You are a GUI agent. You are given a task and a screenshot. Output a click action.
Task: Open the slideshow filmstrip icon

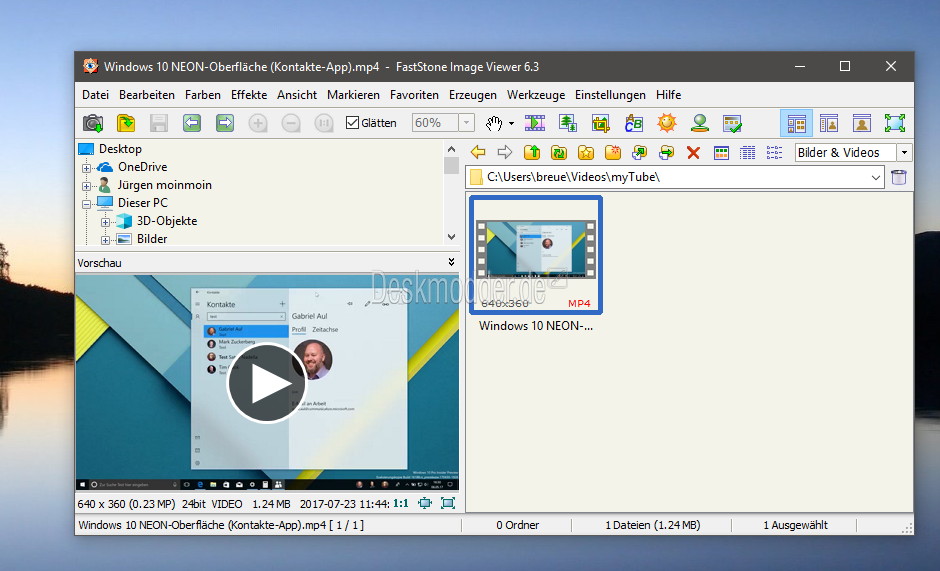535,123
